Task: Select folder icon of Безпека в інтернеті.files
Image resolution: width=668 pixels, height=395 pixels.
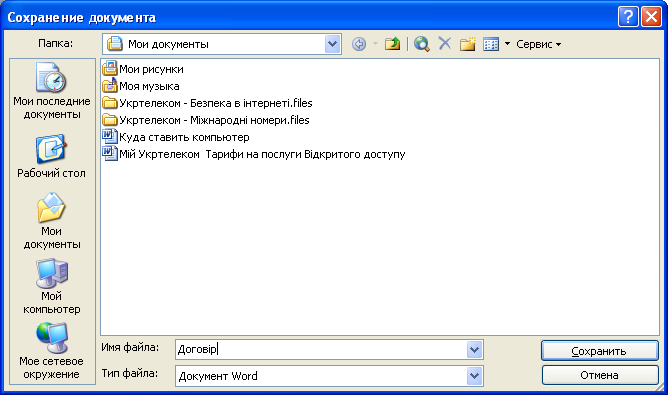Action: (110, 103)
